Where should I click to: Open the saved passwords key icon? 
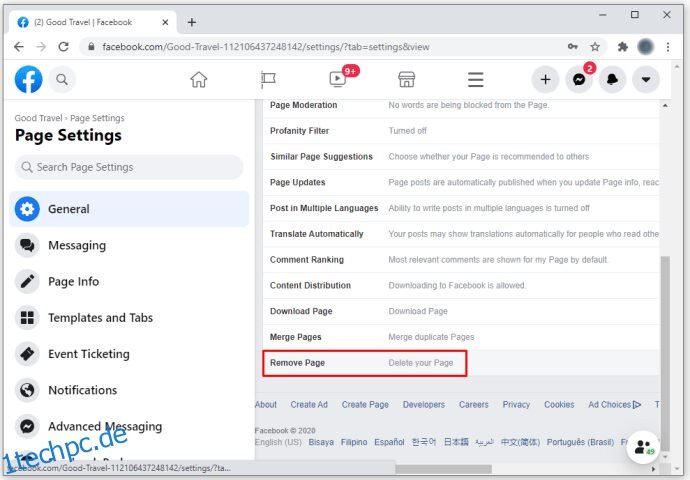[573, 47]
